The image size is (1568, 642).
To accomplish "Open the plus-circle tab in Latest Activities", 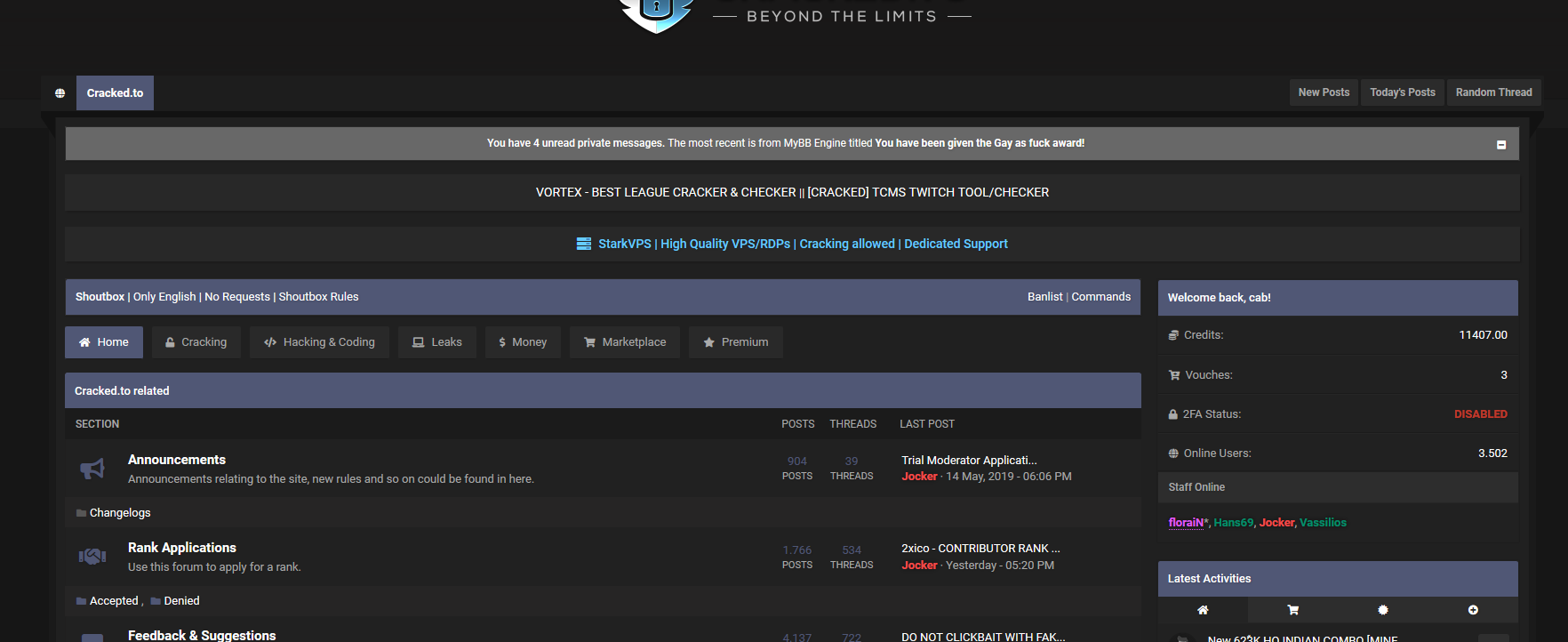I will (x=1473, y=610).
